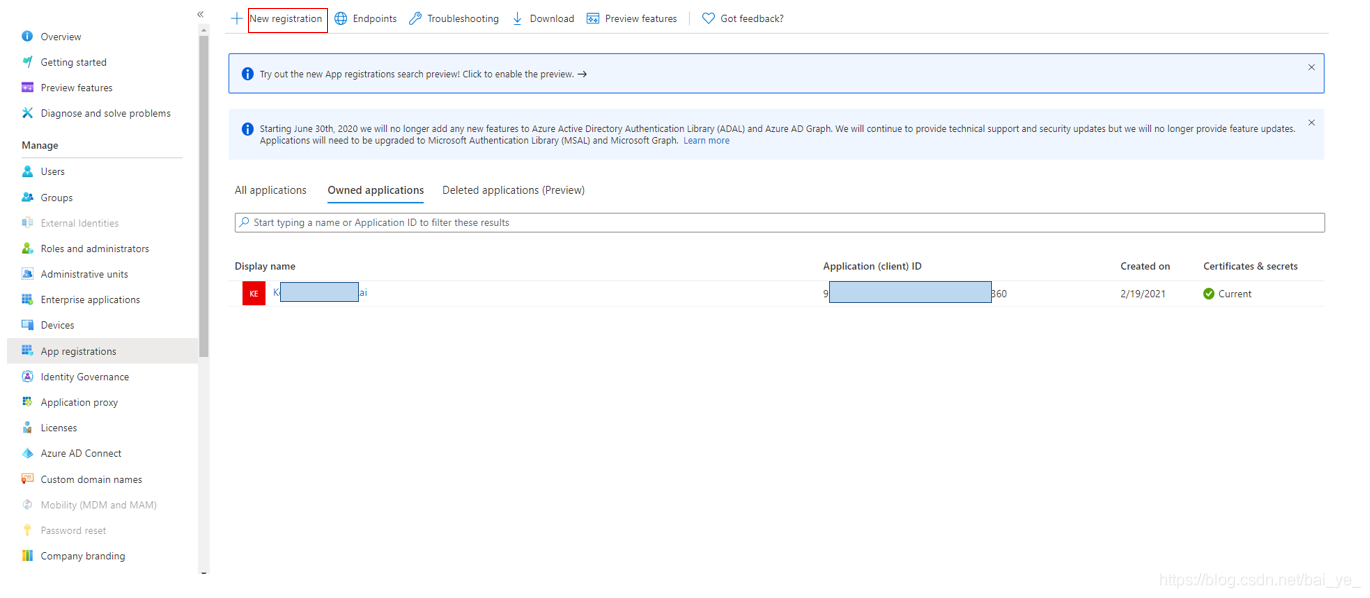
Task: Click the Download arrow icon
Action: click(x=517, y=18)
